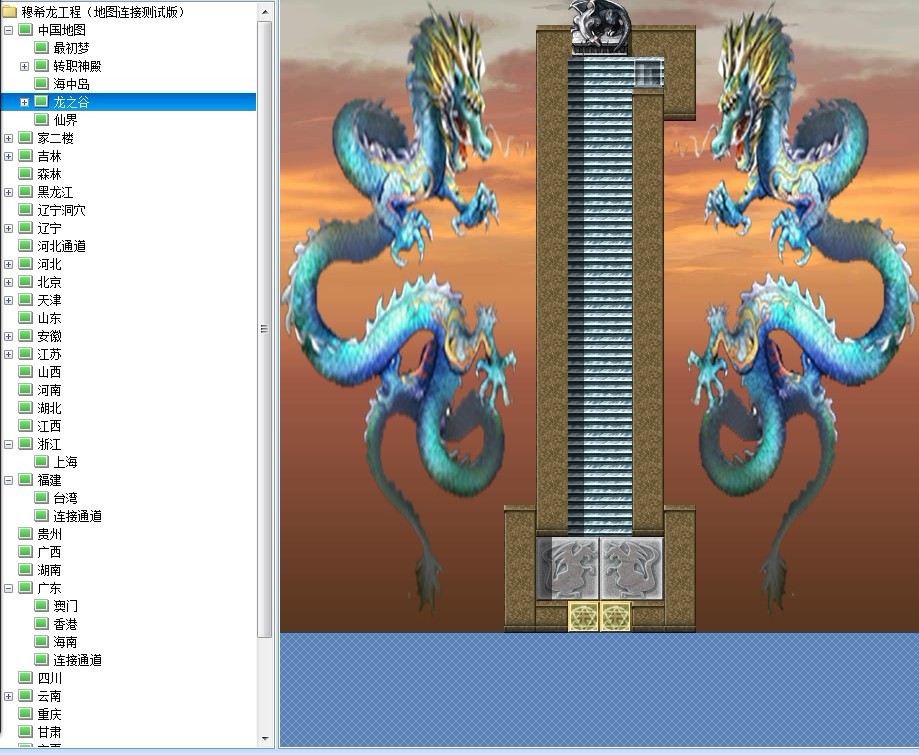The width and height of the screenshot is (919, 755).
Task: Click the map icon beside 仙界
Action: point(41,120)
